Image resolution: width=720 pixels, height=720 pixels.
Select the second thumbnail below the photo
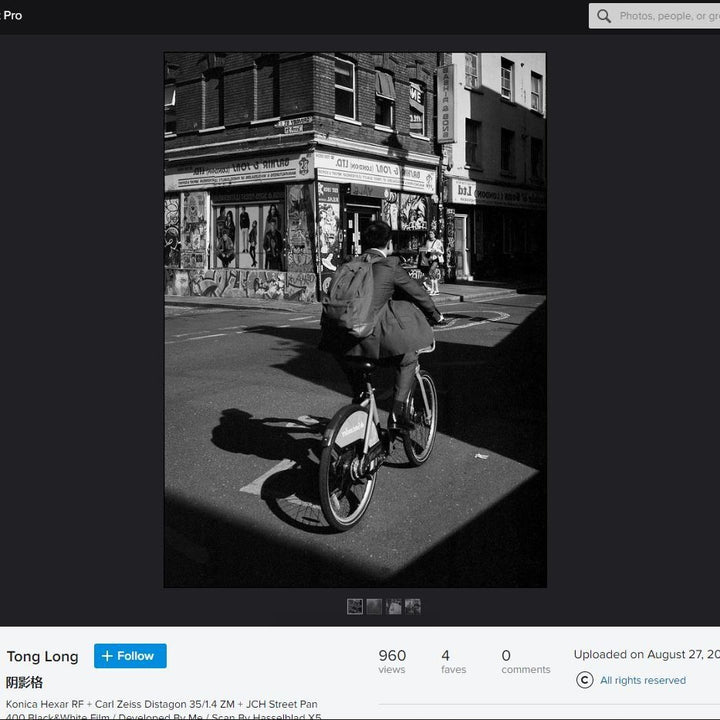374,606
